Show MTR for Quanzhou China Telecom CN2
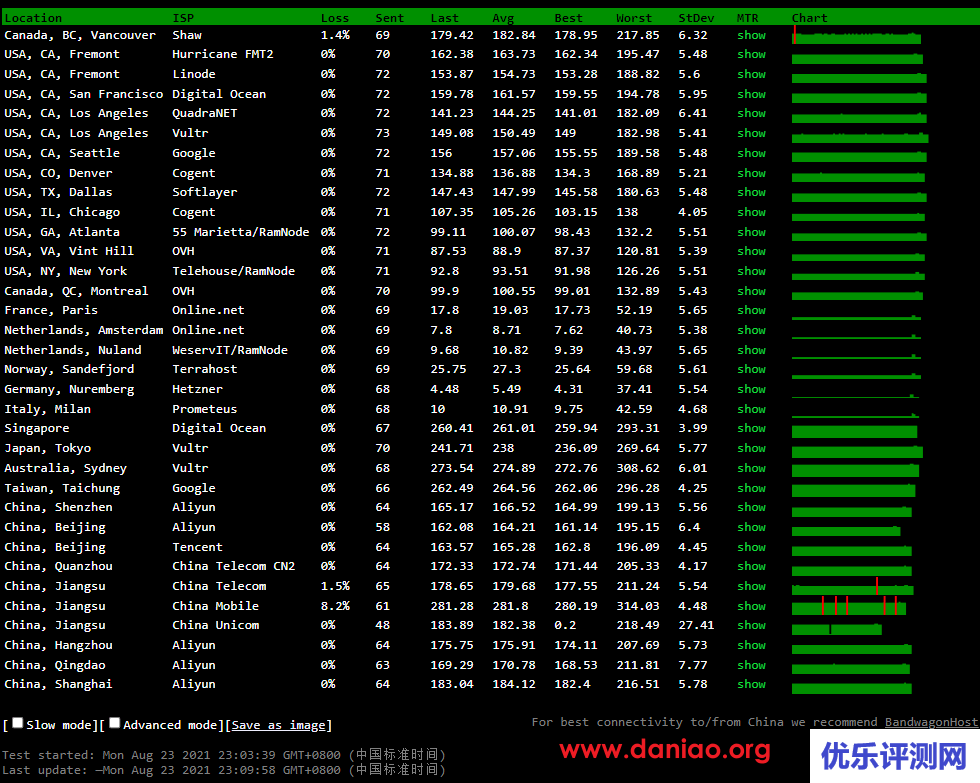This screenshot has height=783, width=980. coord(751,566)
